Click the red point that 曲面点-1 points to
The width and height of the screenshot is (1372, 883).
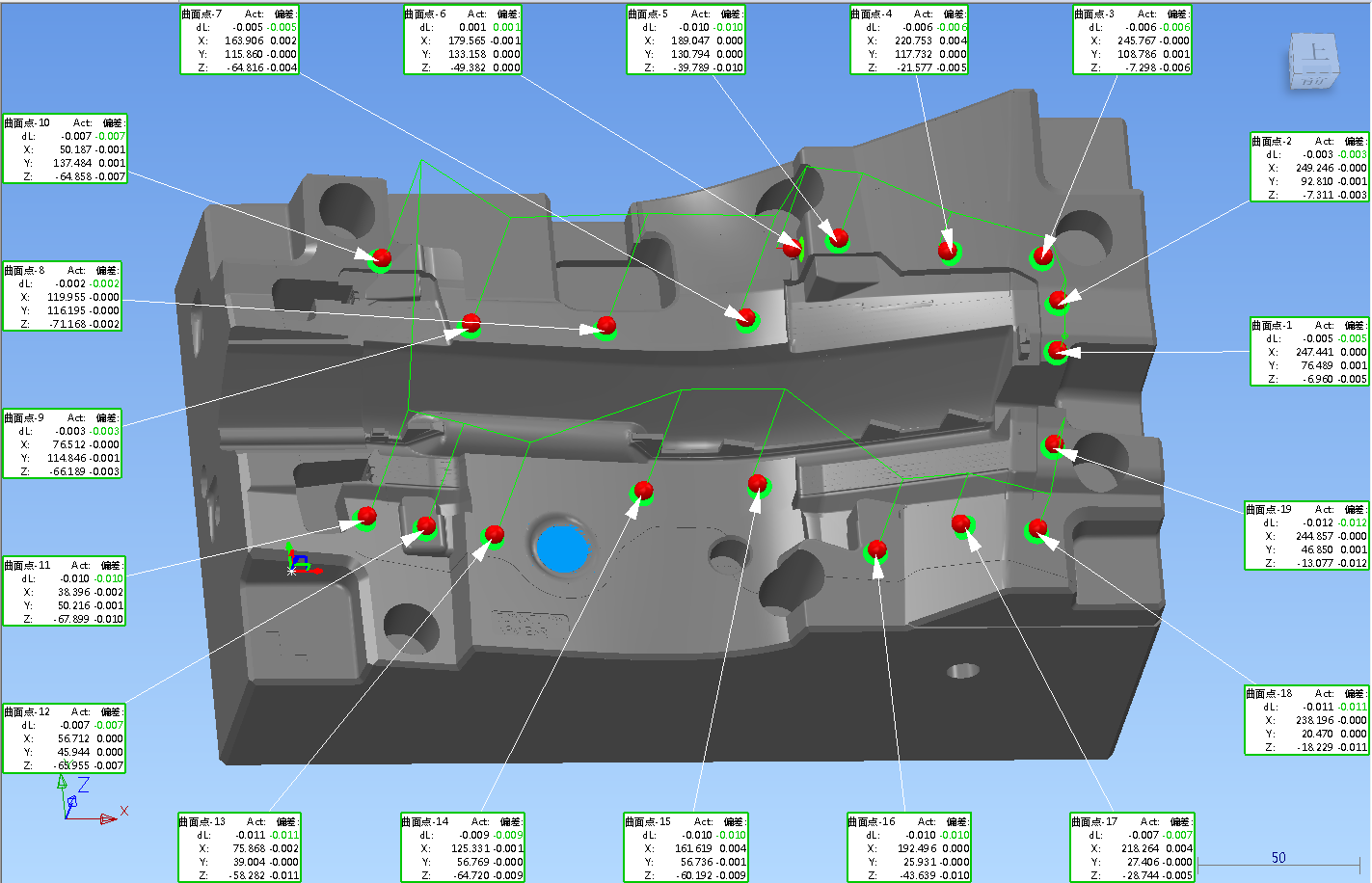[1058, 349]
